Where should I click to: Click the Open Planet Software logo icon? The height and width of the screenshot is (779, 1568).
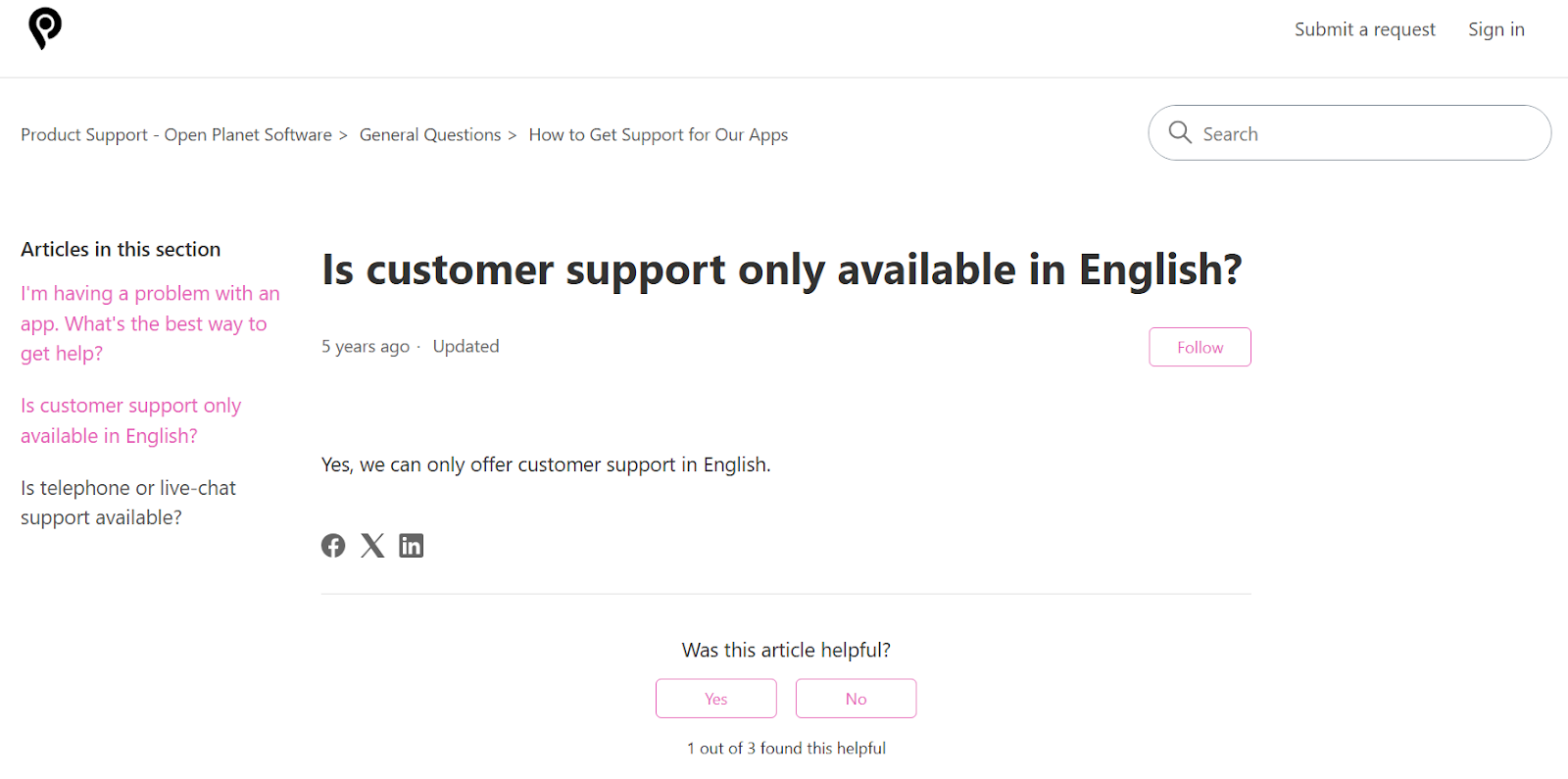(44, 28)
